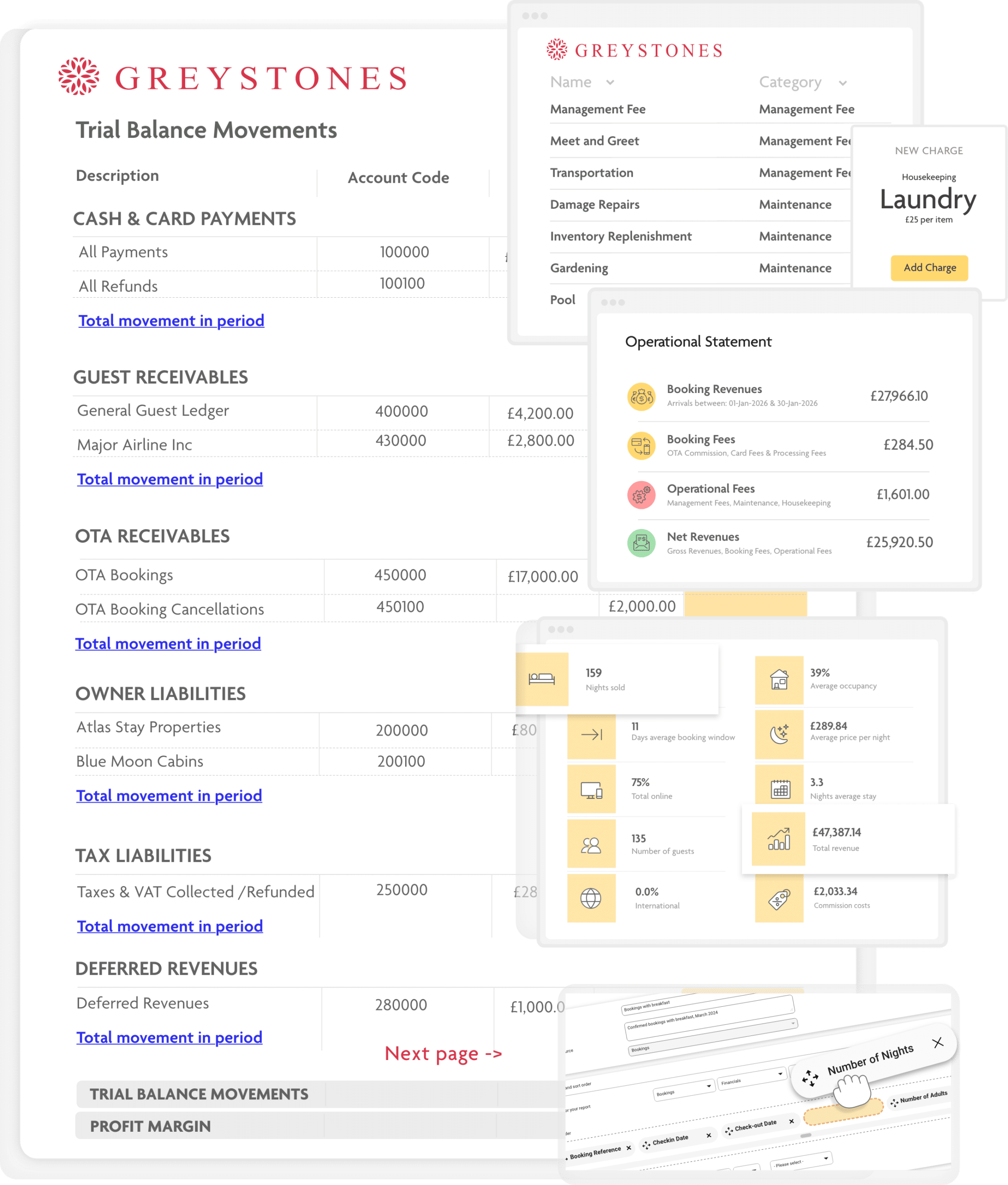The width and height of the screenshot is (1008, 1185).
Task: Click the Booking Fees card icon
Action: (641, 446)
